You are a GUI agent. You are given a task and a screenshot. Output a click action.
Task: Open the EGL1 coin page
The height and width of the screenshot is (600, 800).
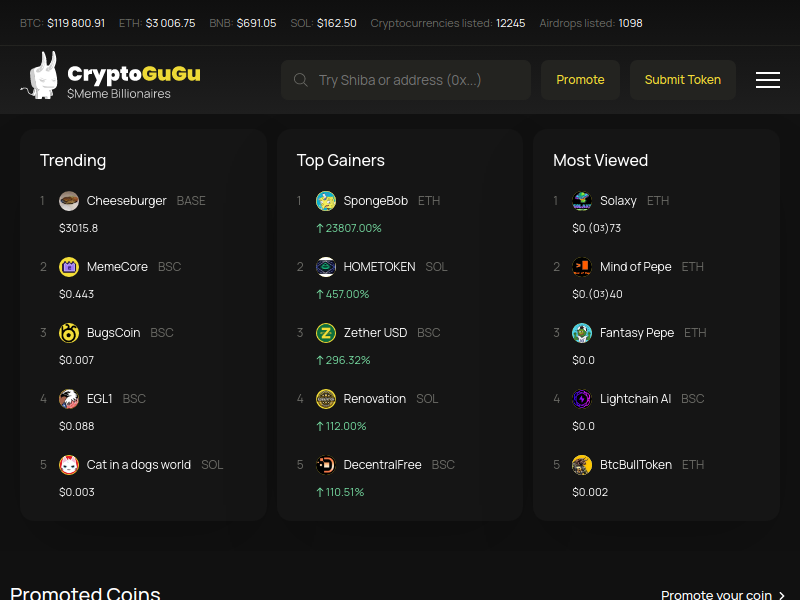click(99, 399)
